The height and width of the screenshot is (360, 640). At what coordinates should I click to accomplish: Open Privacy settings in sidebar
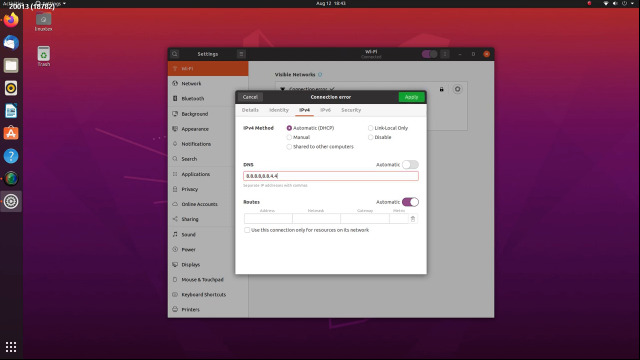click(x=208, y=189)
